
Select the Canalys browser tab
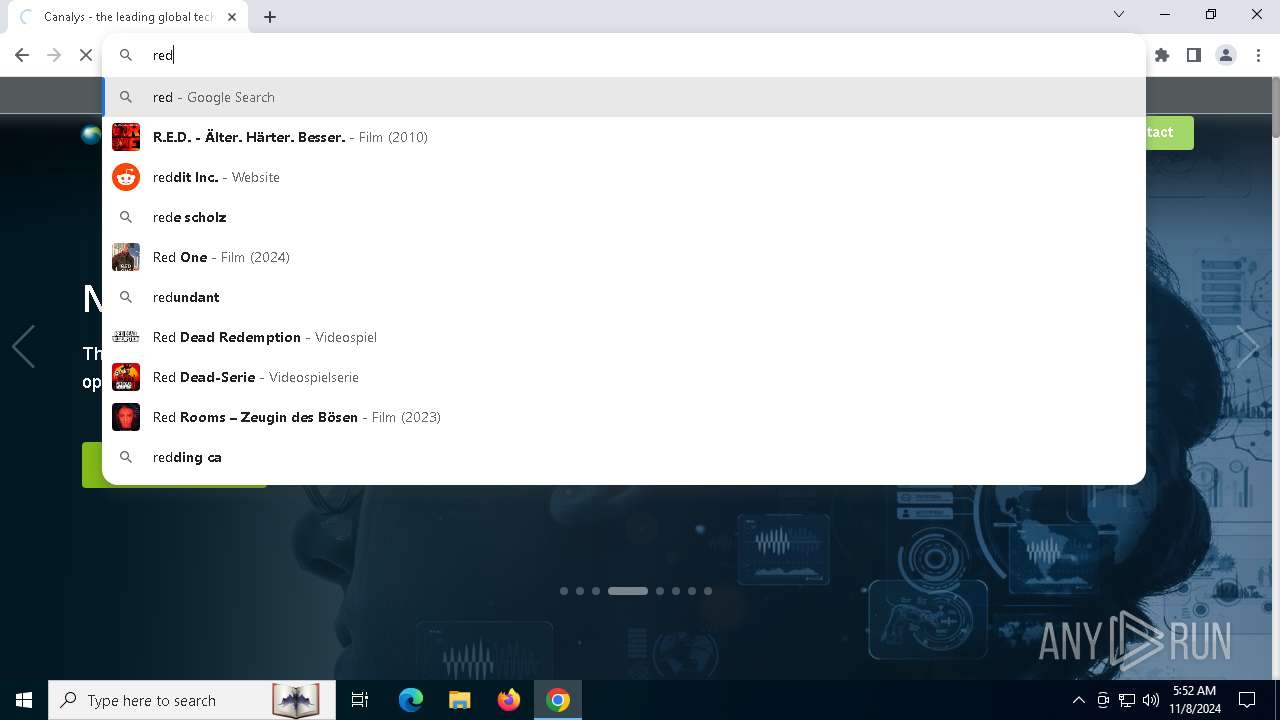[130, 17]
